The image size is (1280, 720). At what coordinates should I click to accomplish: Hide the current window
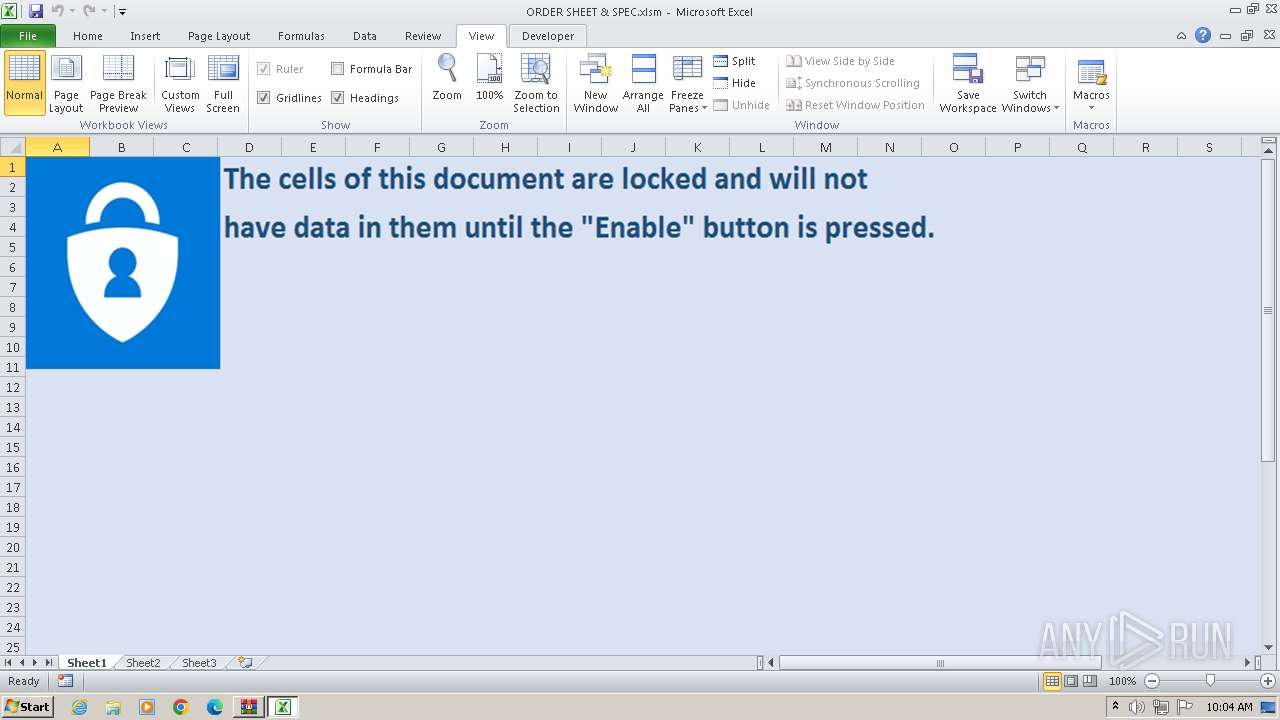point(735,83)
